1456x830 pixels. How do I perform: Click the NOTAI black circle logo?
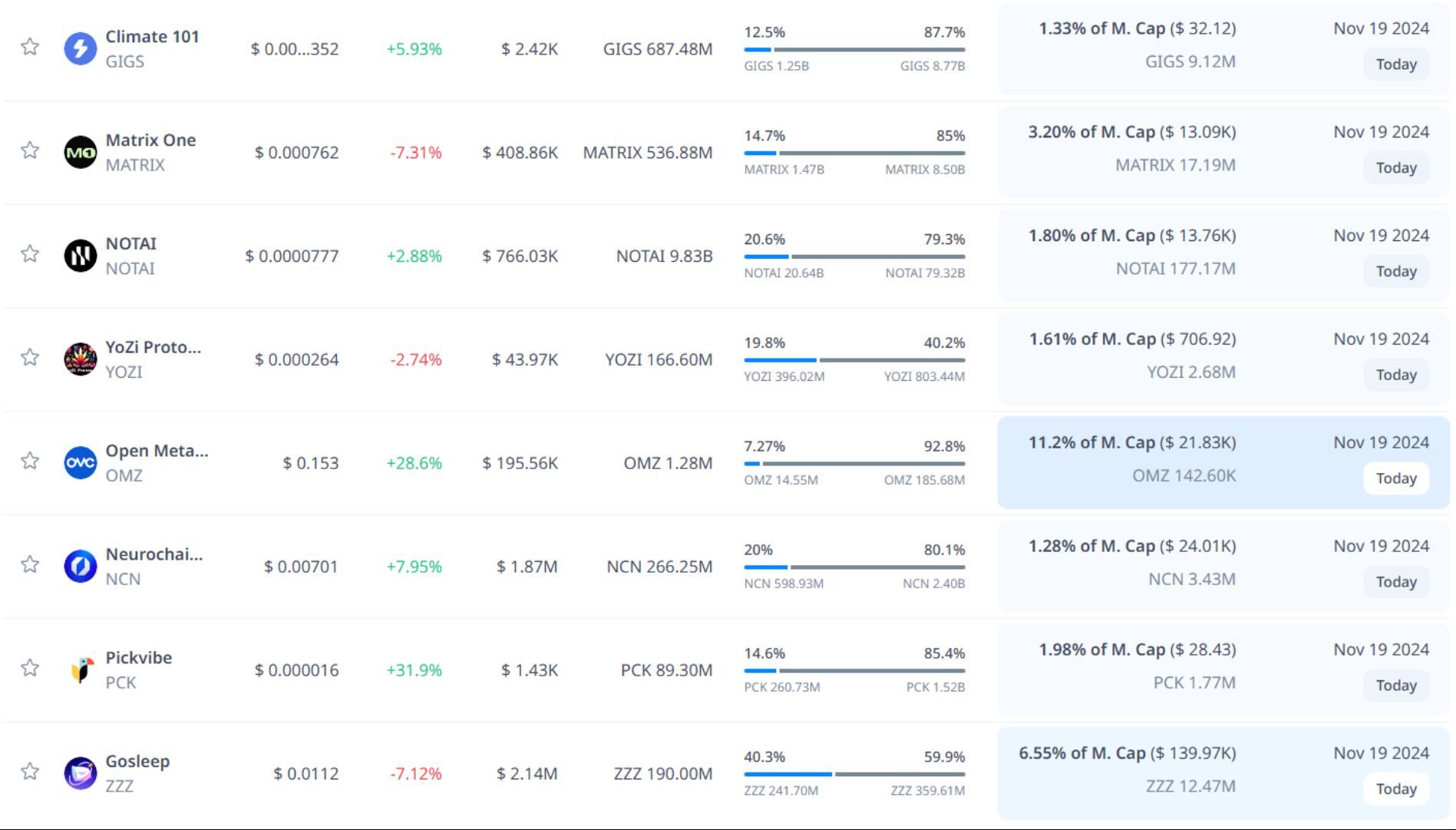[80, 256]
